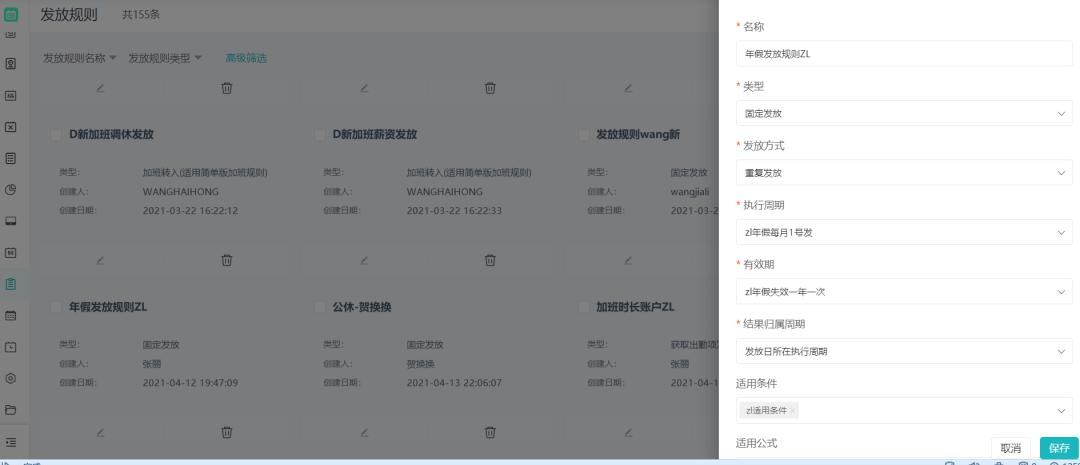Expand the 适用条件 multi-select dropdown arrow
The width and height of the screenshot is (1080, 465).
pyautogui.click(x=1061, y=411)
